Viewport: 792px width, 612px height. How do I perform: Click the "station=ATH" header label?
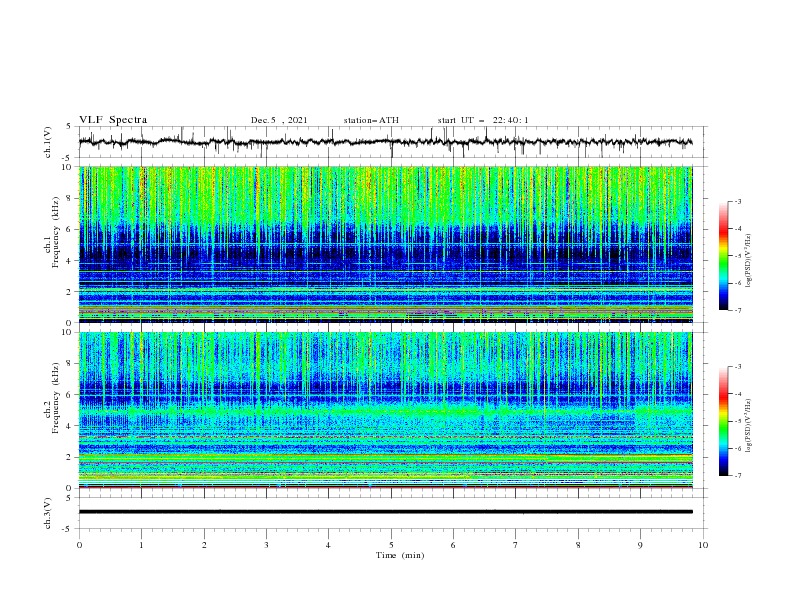(371, 120)
